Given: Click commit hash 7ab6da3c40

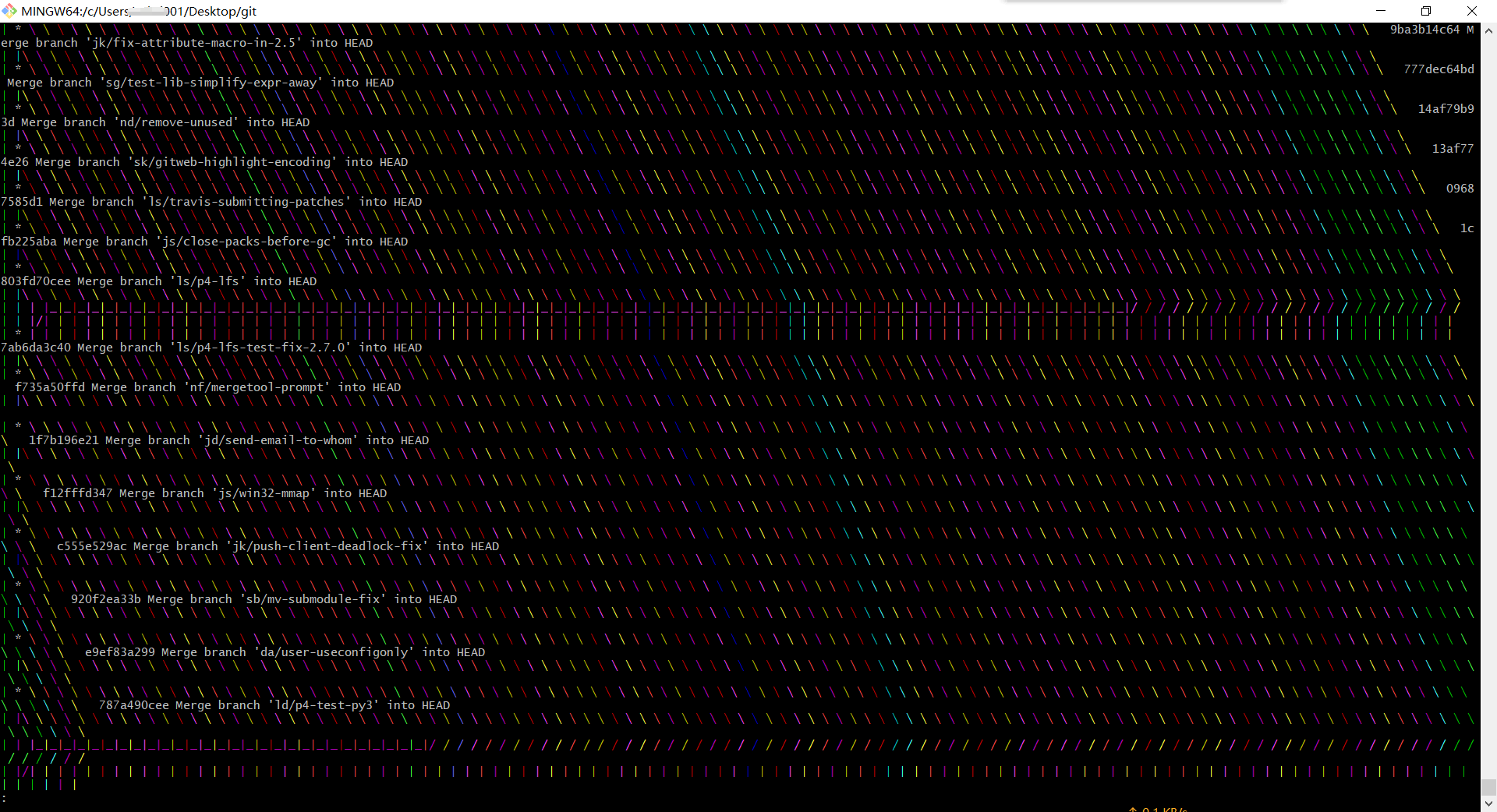Looking at the screenshot, I should (x=36, y=348).
